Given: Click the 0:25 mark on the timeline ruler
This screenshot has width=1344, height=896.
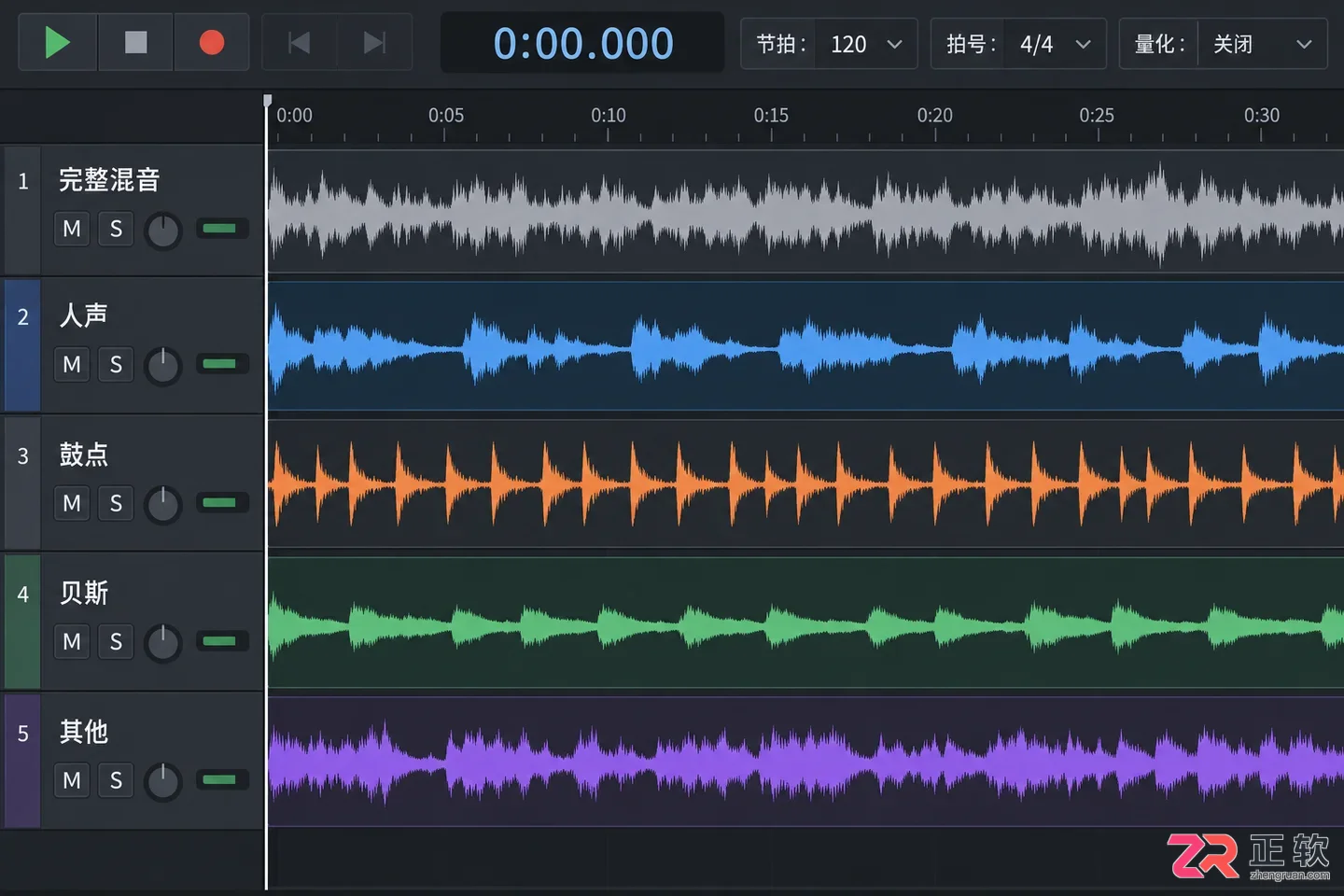Looking at the screenshot, I should (1097, 116).
